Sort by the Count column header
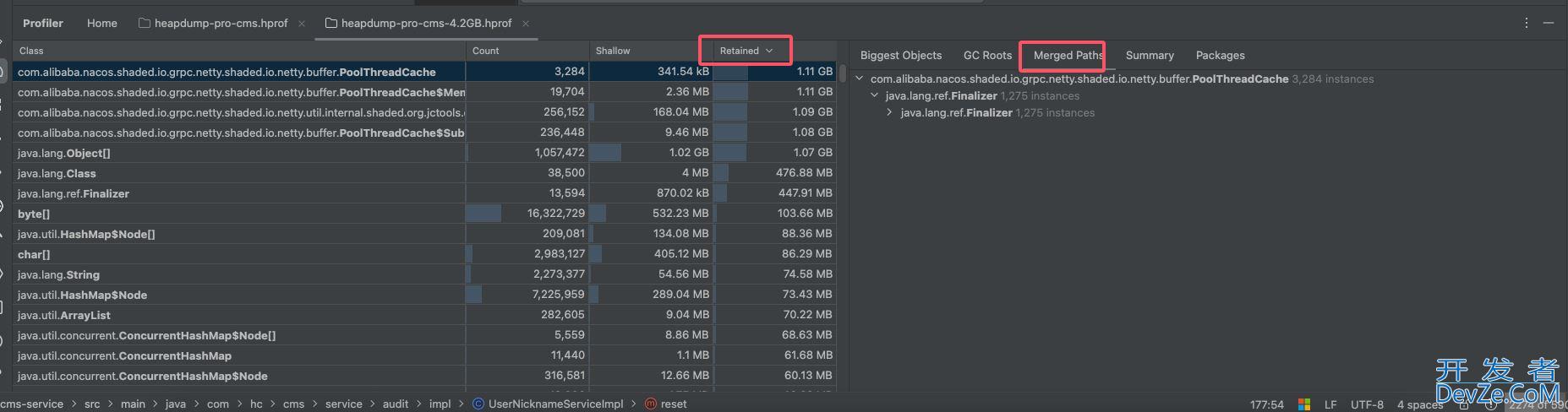Screen dimensions: 1568x412 click(527, 51)
